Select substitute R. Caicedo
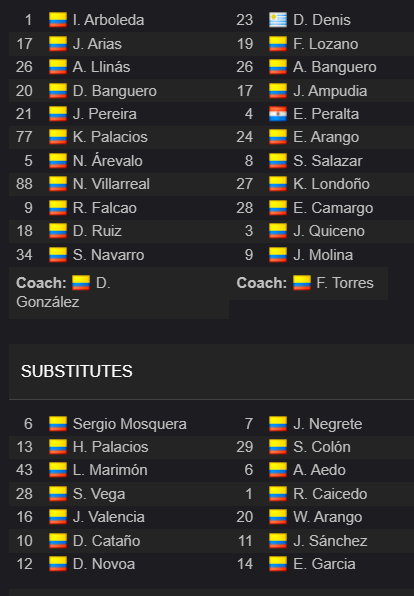This screenshot has width=414, height=596. click(330, 494)
